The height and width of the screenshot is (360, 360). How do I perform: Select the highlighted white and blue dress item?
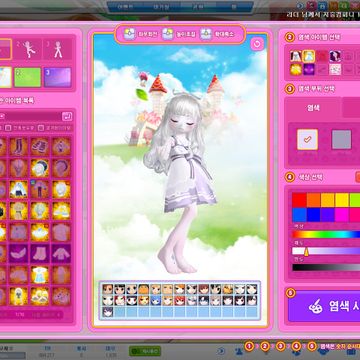pyautogui.click(x=40, y=275)
